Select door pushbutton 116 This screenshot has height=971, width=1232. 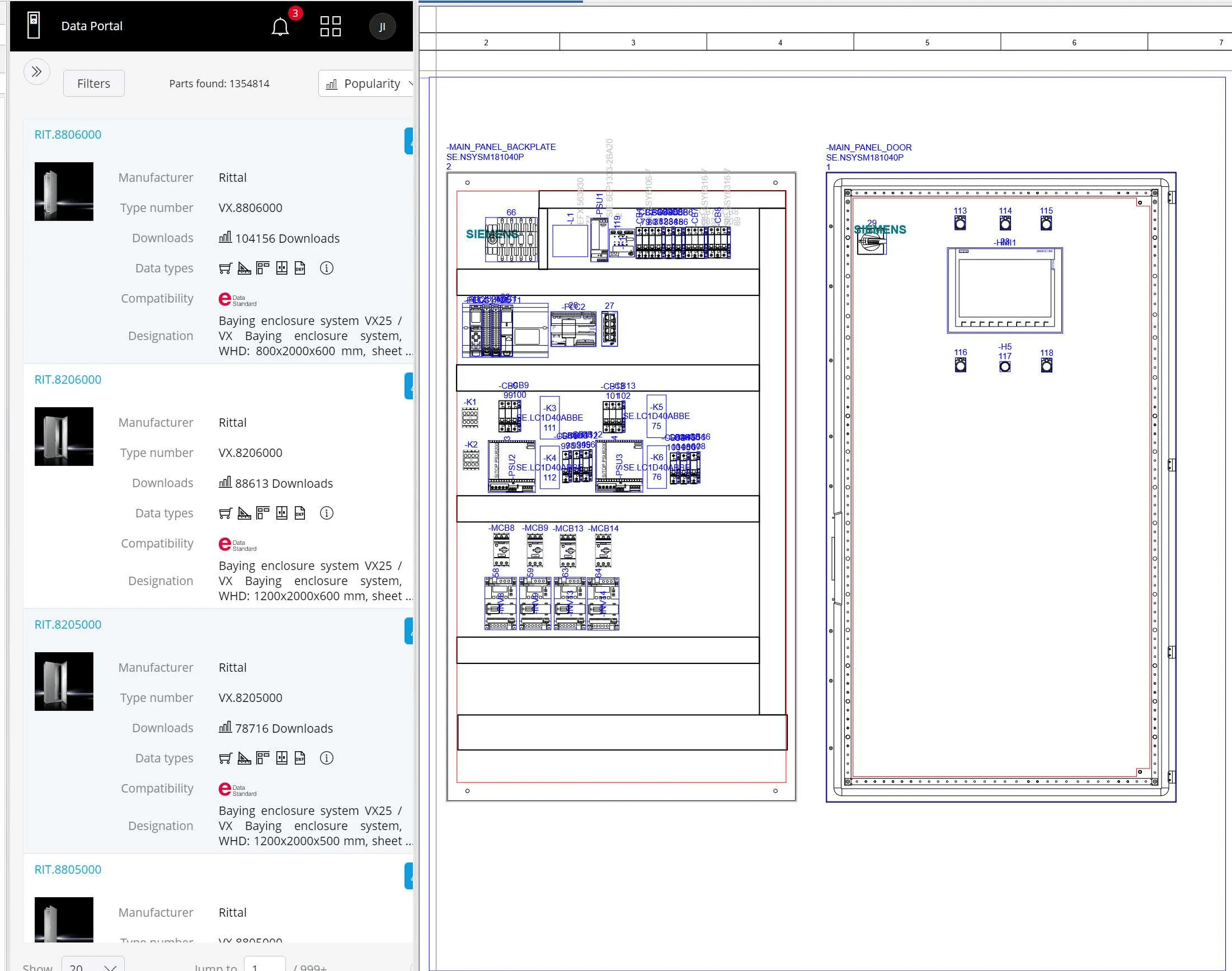960,366
